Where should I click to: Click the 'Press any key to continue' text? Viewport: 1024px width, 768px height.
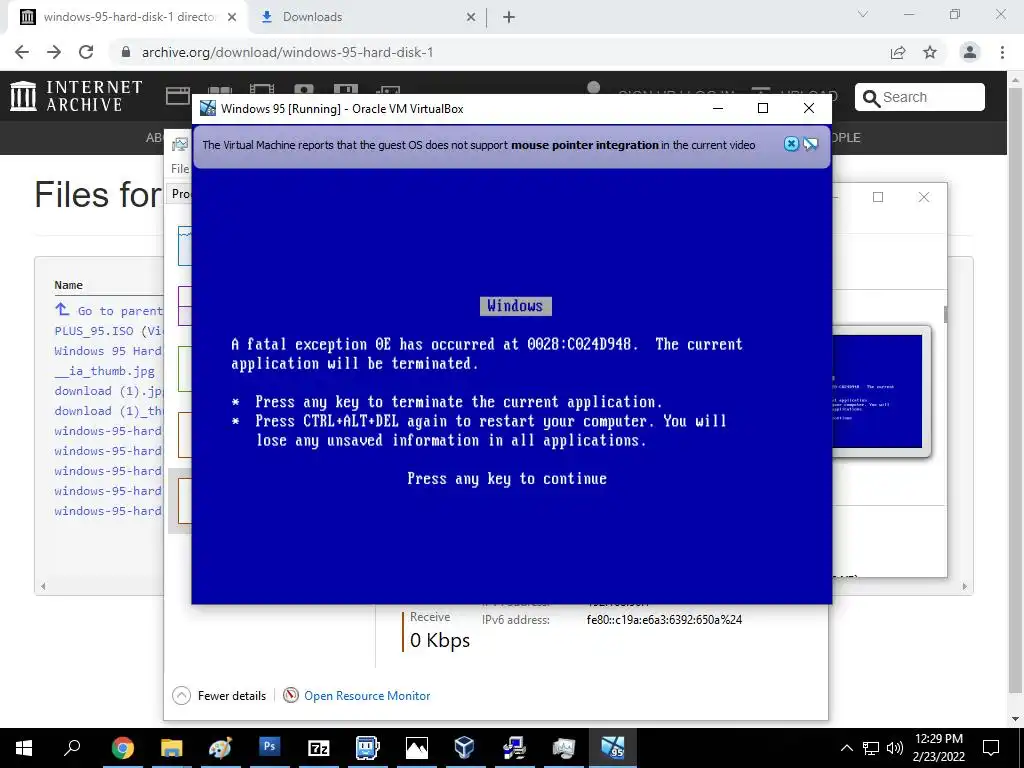(507, 479)
